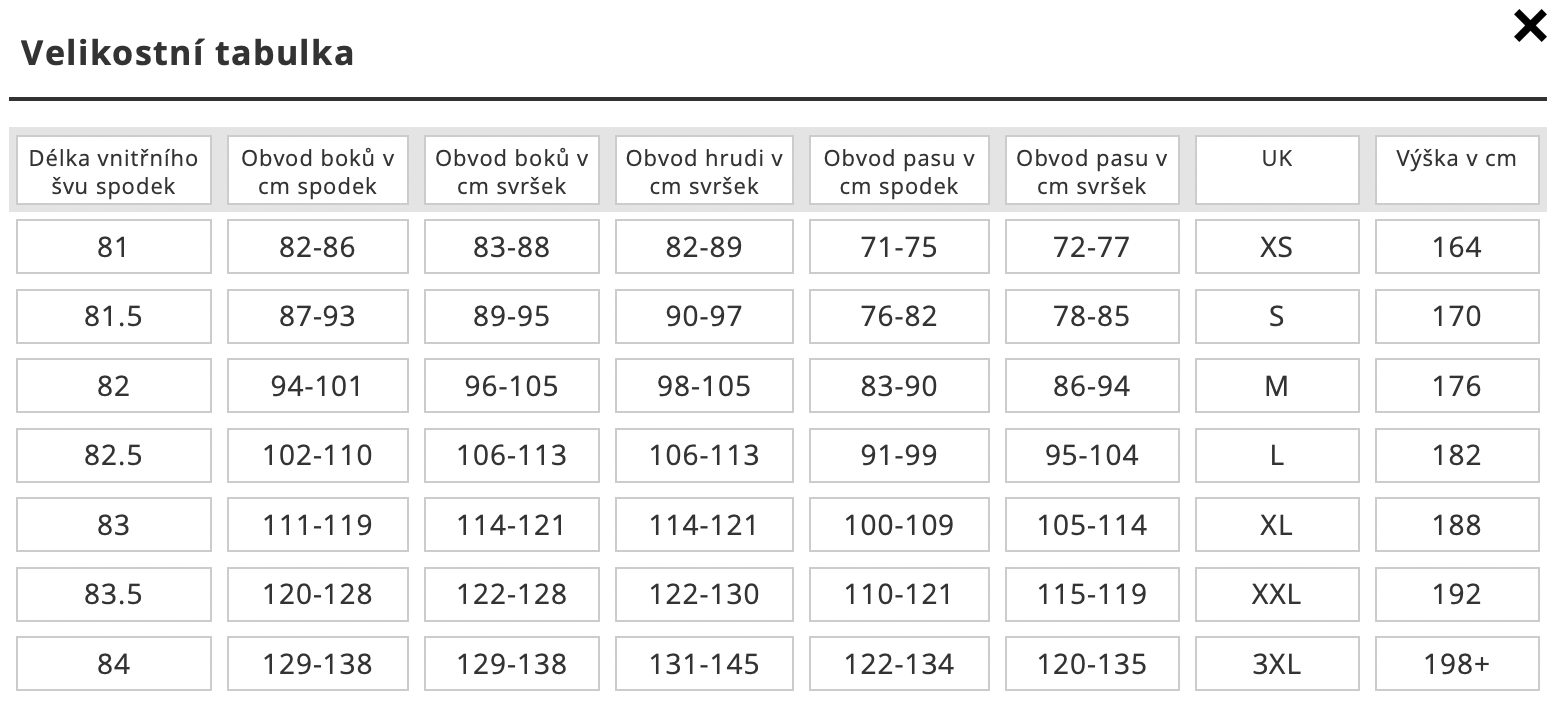Click waist range cell 115-119
The width and height of the screenshot is (1556, 718).
click(x=1092, y=595)
